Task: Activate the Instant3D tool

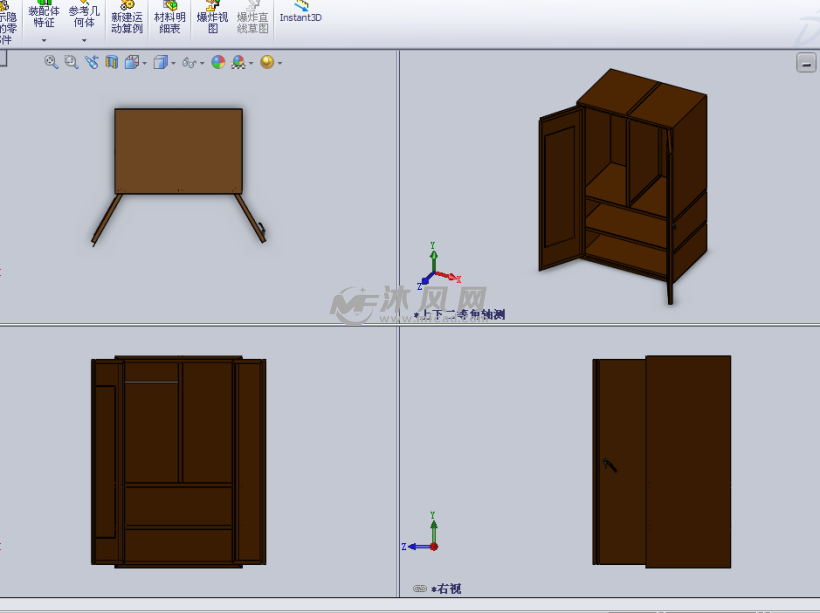Action: 300,14
